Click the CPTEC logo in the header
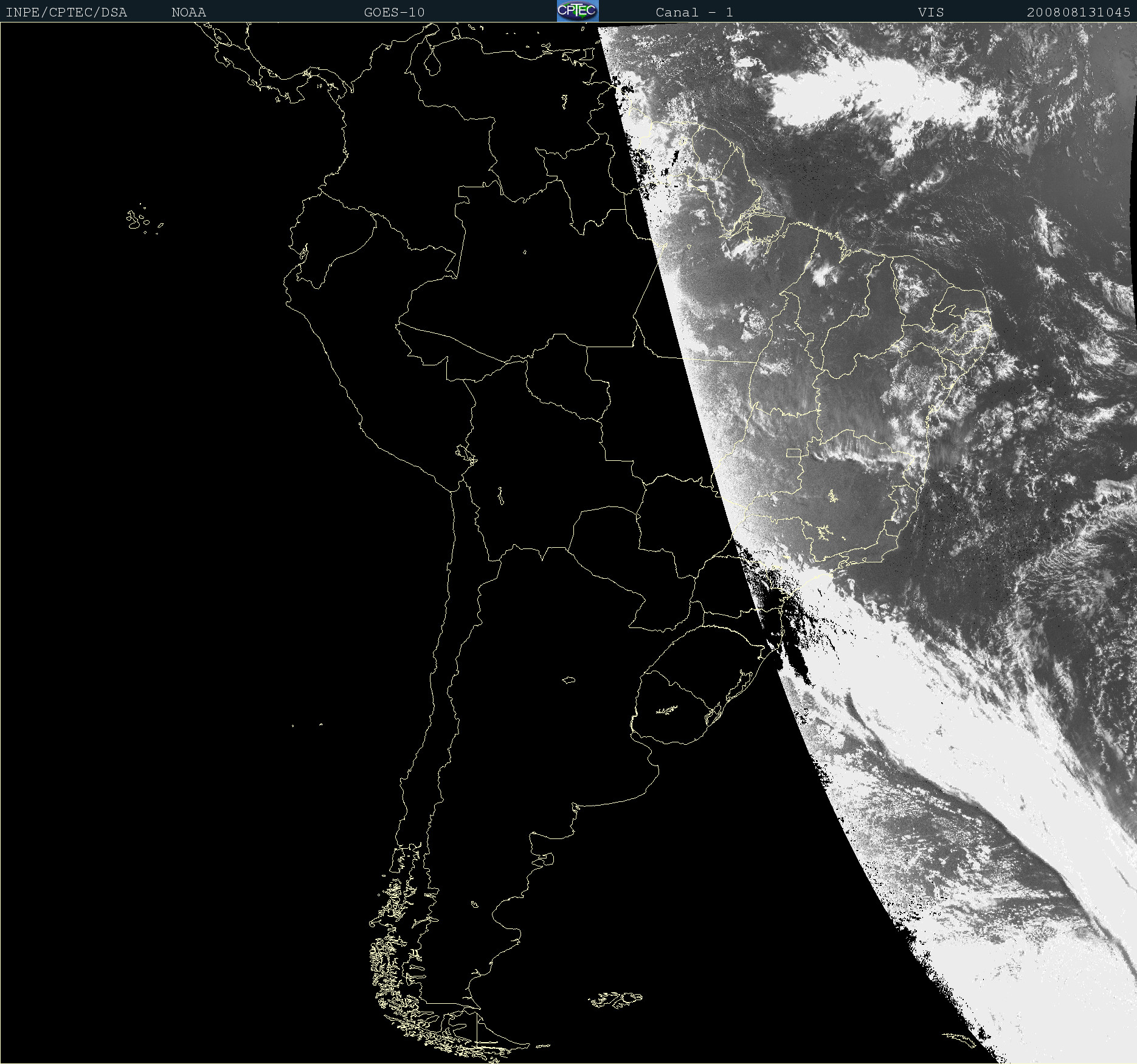 (x=578, y=11)
